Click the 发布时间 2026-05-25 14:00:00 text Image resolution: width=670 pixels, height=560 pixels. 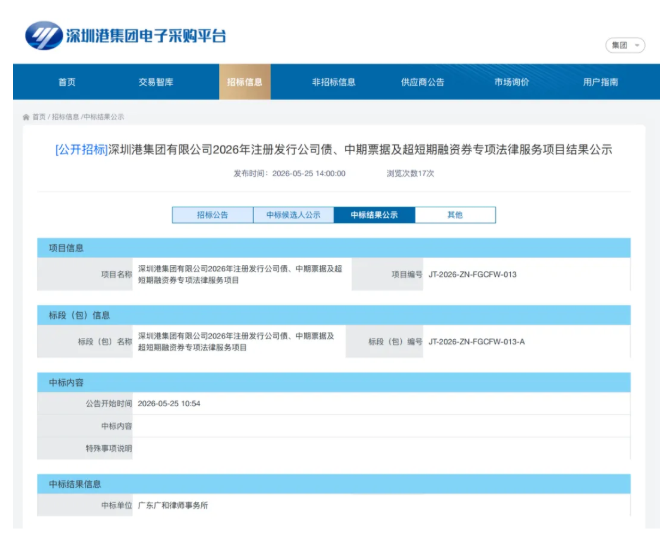[x=289, y=173]
